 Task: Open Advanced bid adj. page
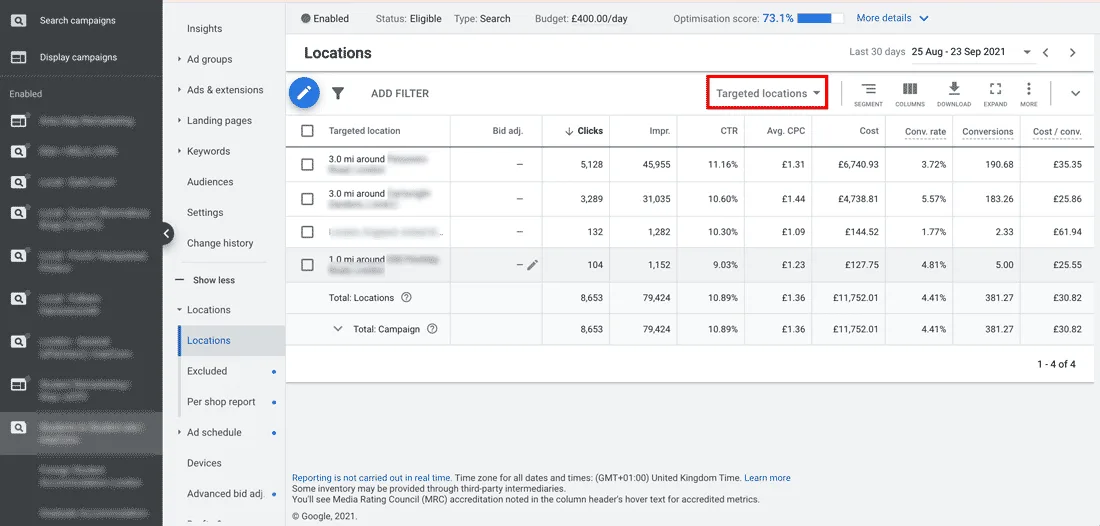click(224, 494)
